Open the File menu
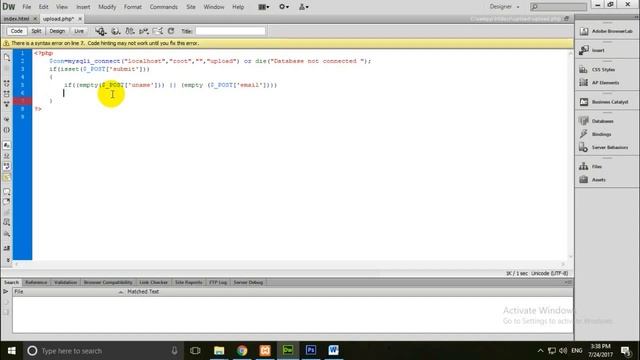640x360 pixels. click(27, 7)
